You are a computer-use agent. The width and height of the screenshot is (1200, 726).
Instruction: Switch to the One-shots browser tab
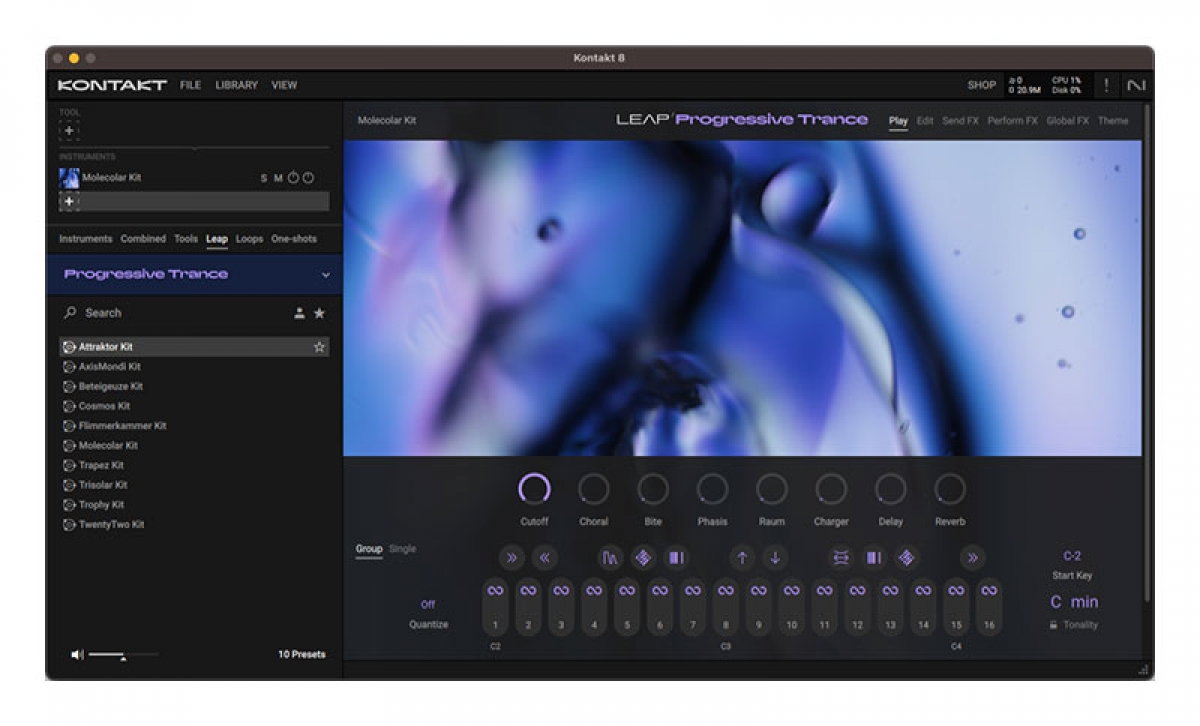(294, 239)
